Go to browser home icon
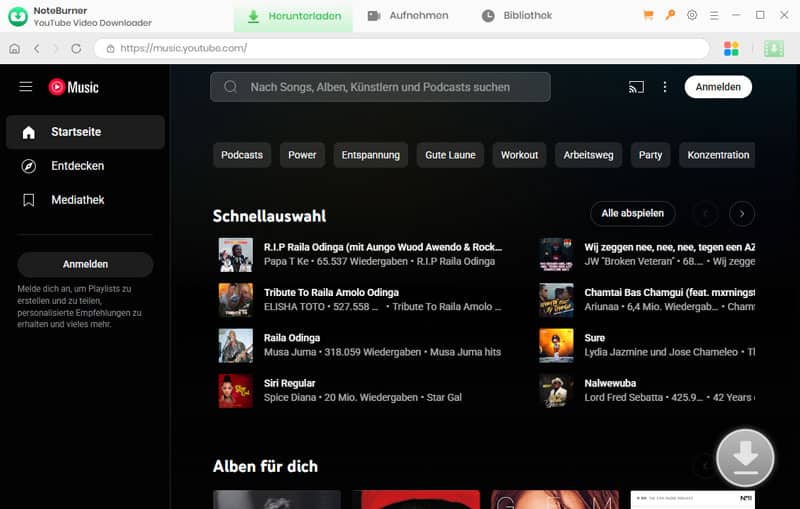The width and height of the screenshot is (800, 509). (x=15, y=48)
